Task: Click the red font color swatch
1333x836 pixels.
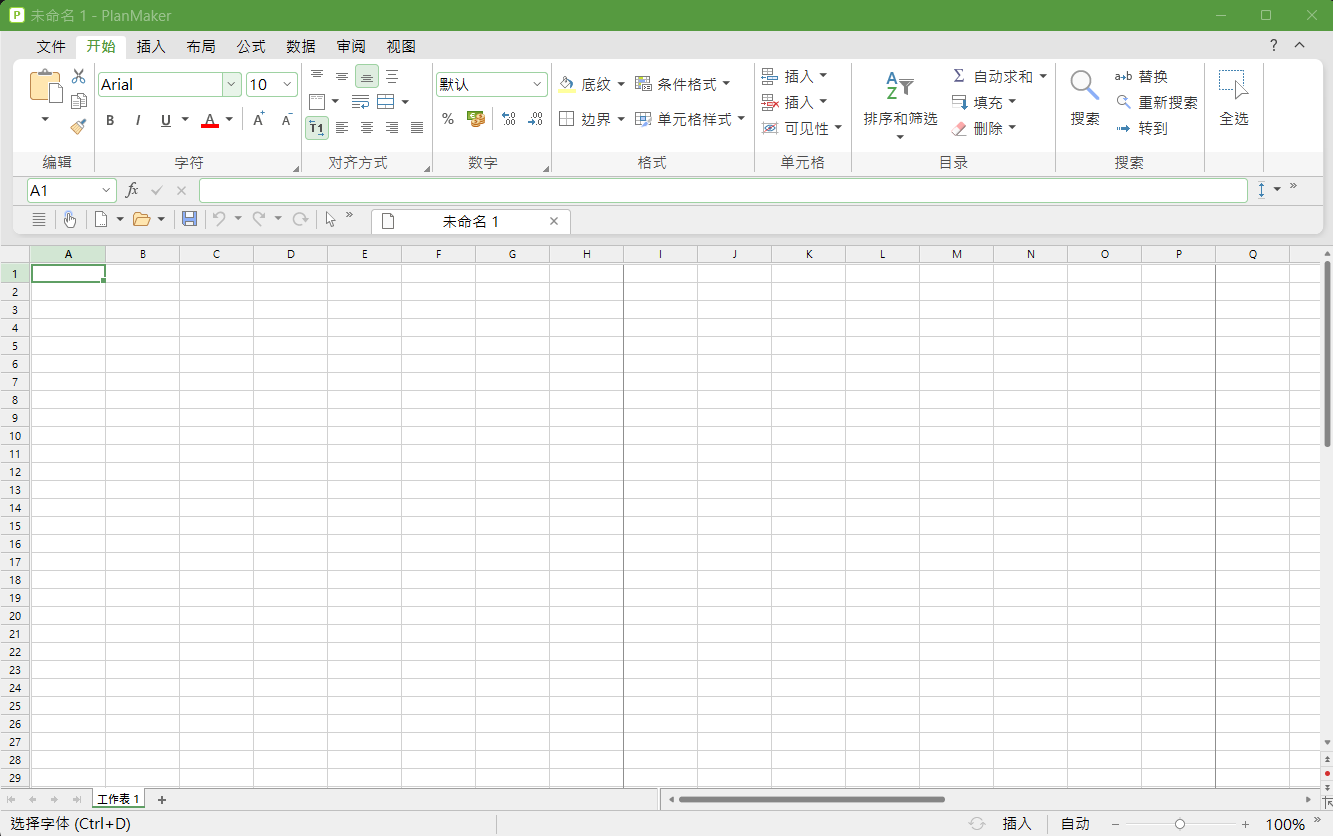Action: (210, 120)
